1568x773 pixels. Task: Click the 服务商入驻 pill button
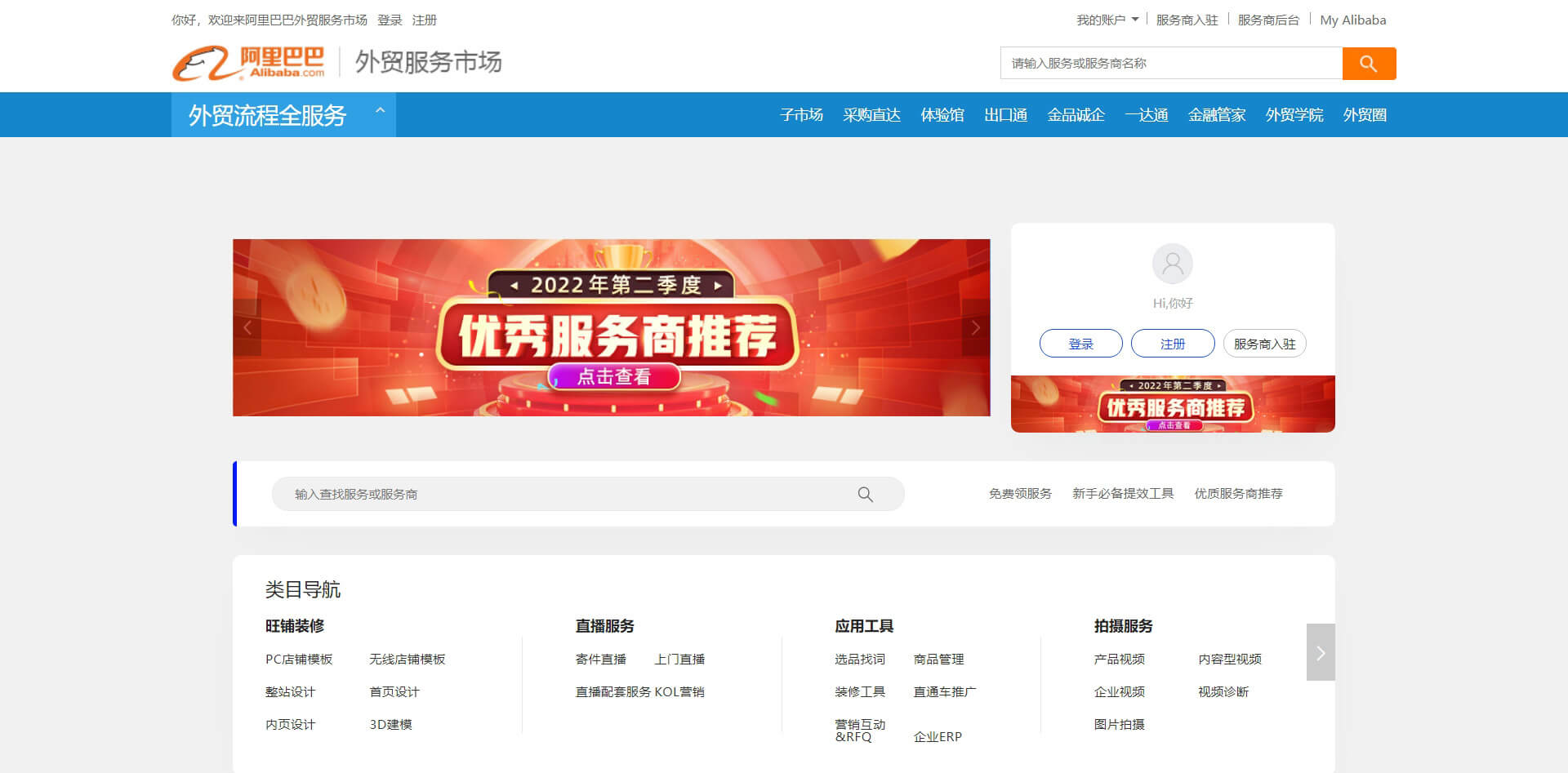1264,344
